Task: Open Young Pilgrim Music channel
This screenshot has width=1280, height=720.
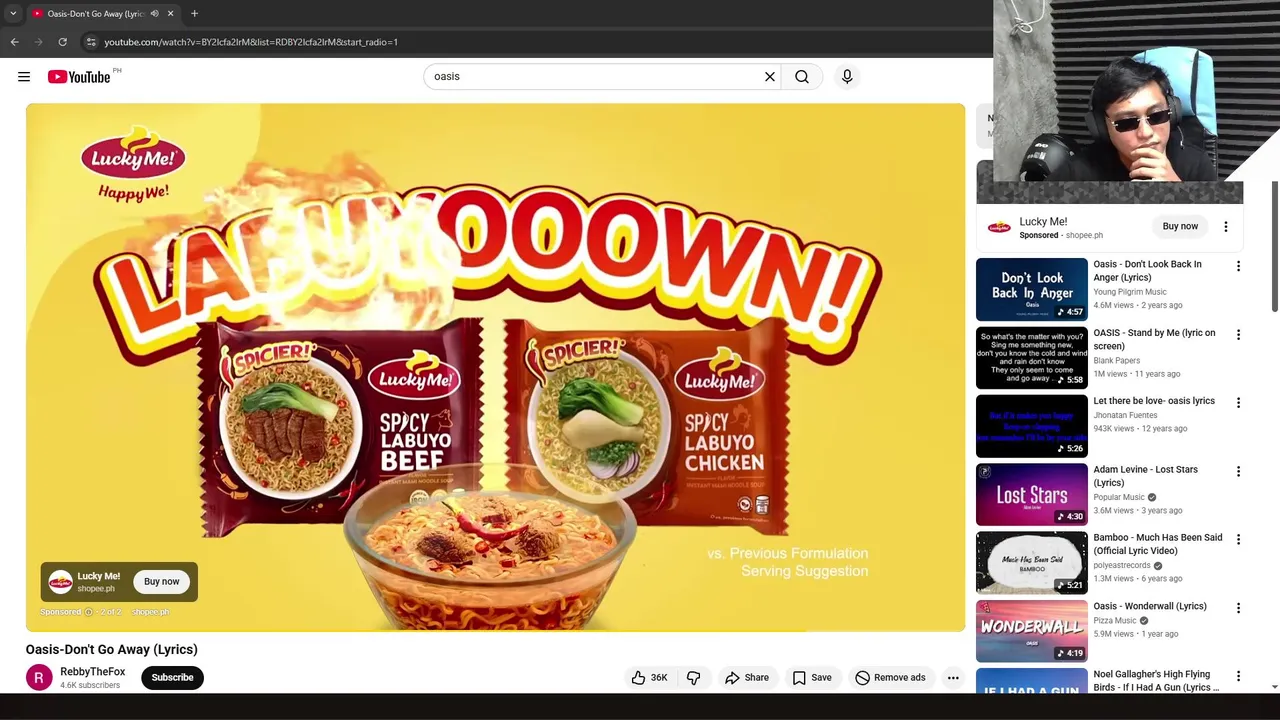Action: [1130, 292]
